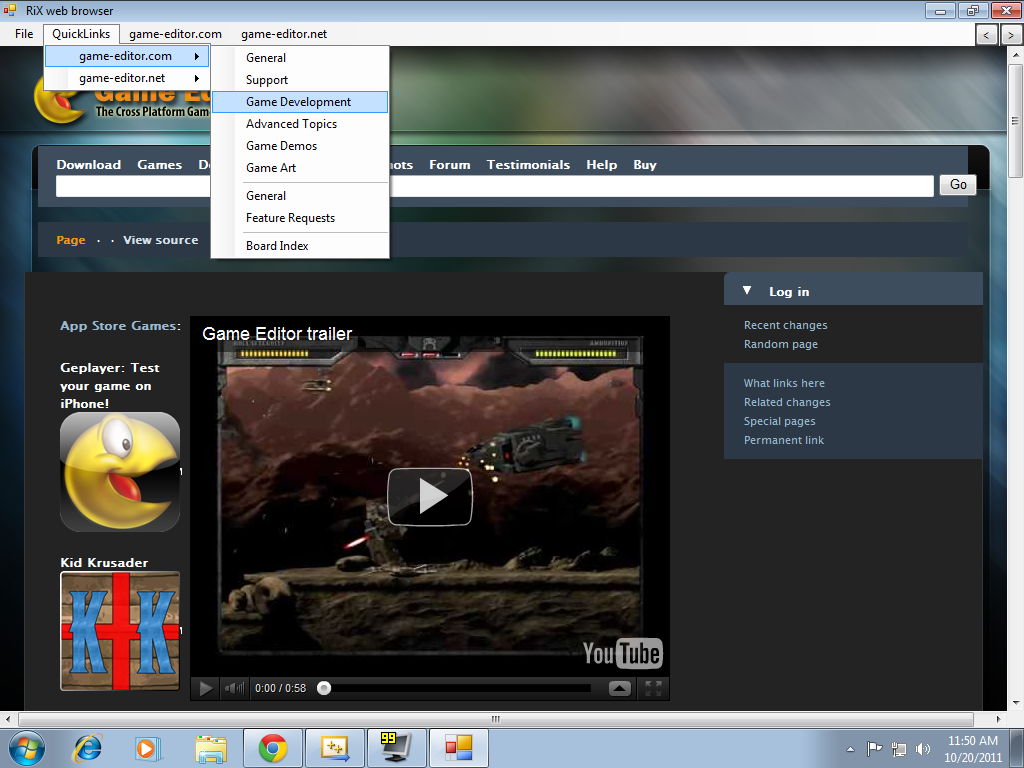Screen dimensions: 1024x768
Task: Open the volume speaker tray icon
Action: pos(923,749)
